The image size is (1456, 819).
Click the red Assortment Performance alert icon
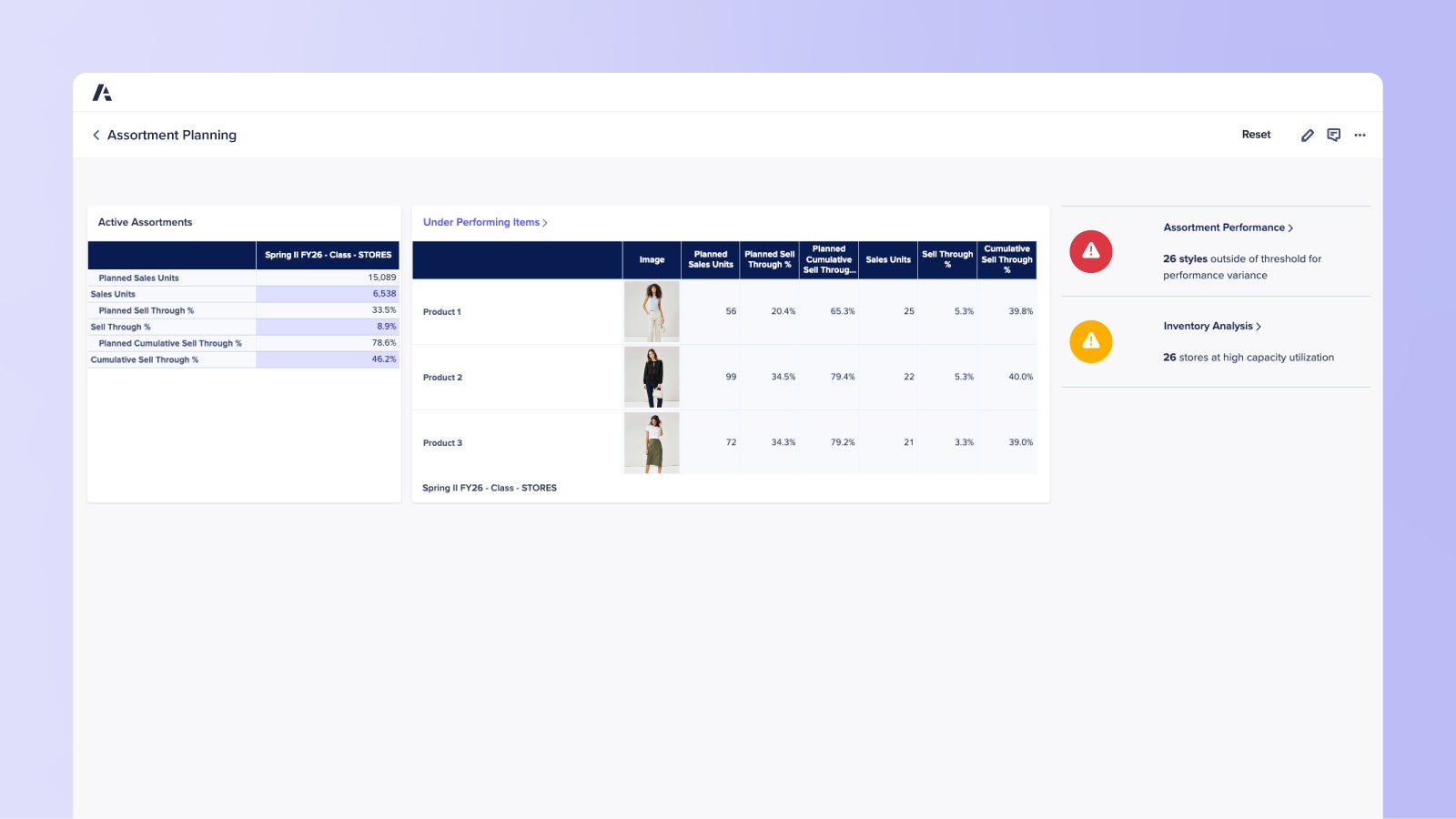point(1091,252)
